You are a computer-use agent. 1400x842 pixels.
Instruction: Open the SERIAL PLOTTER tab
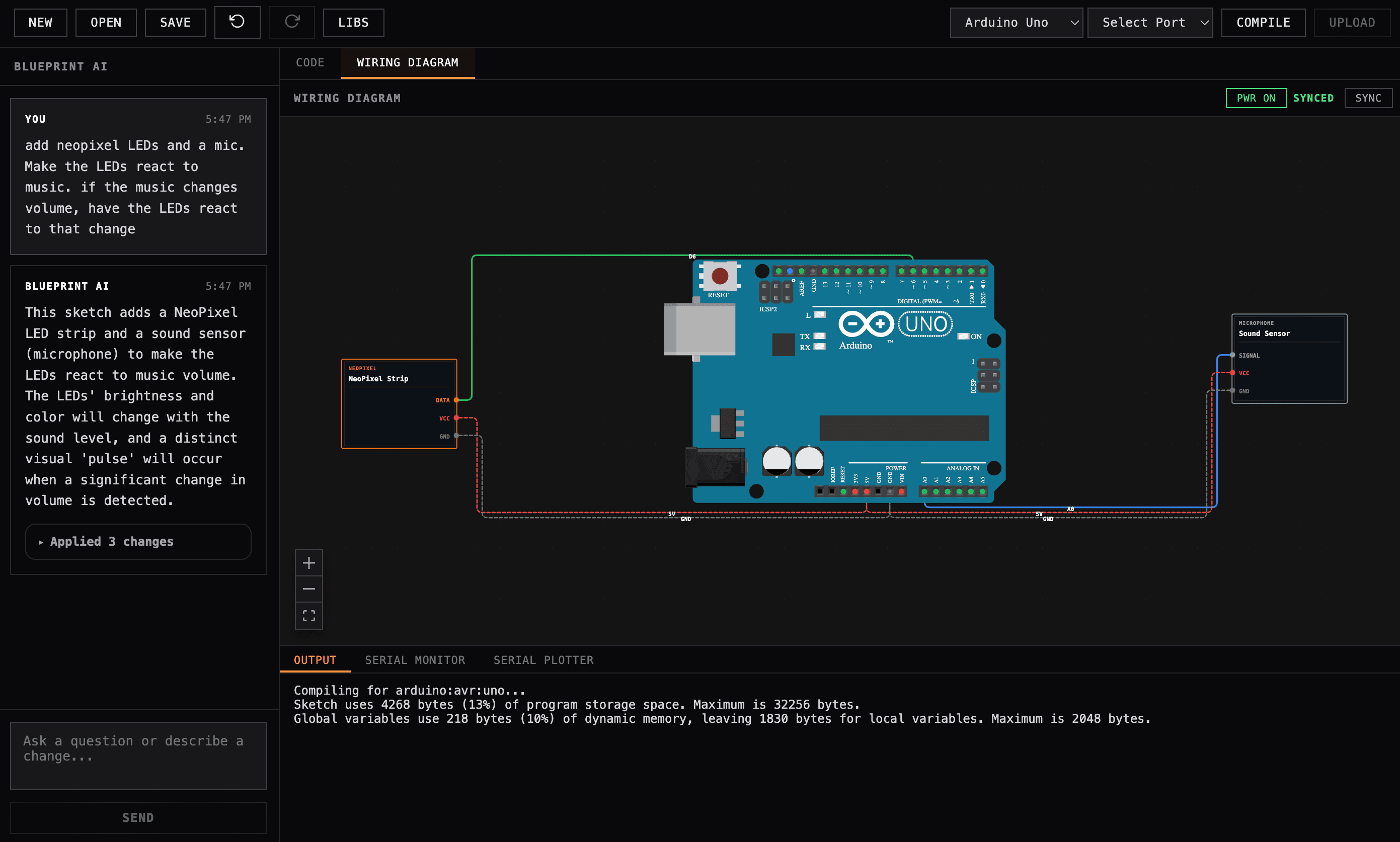pyautogui.click(x=543, y=660)
